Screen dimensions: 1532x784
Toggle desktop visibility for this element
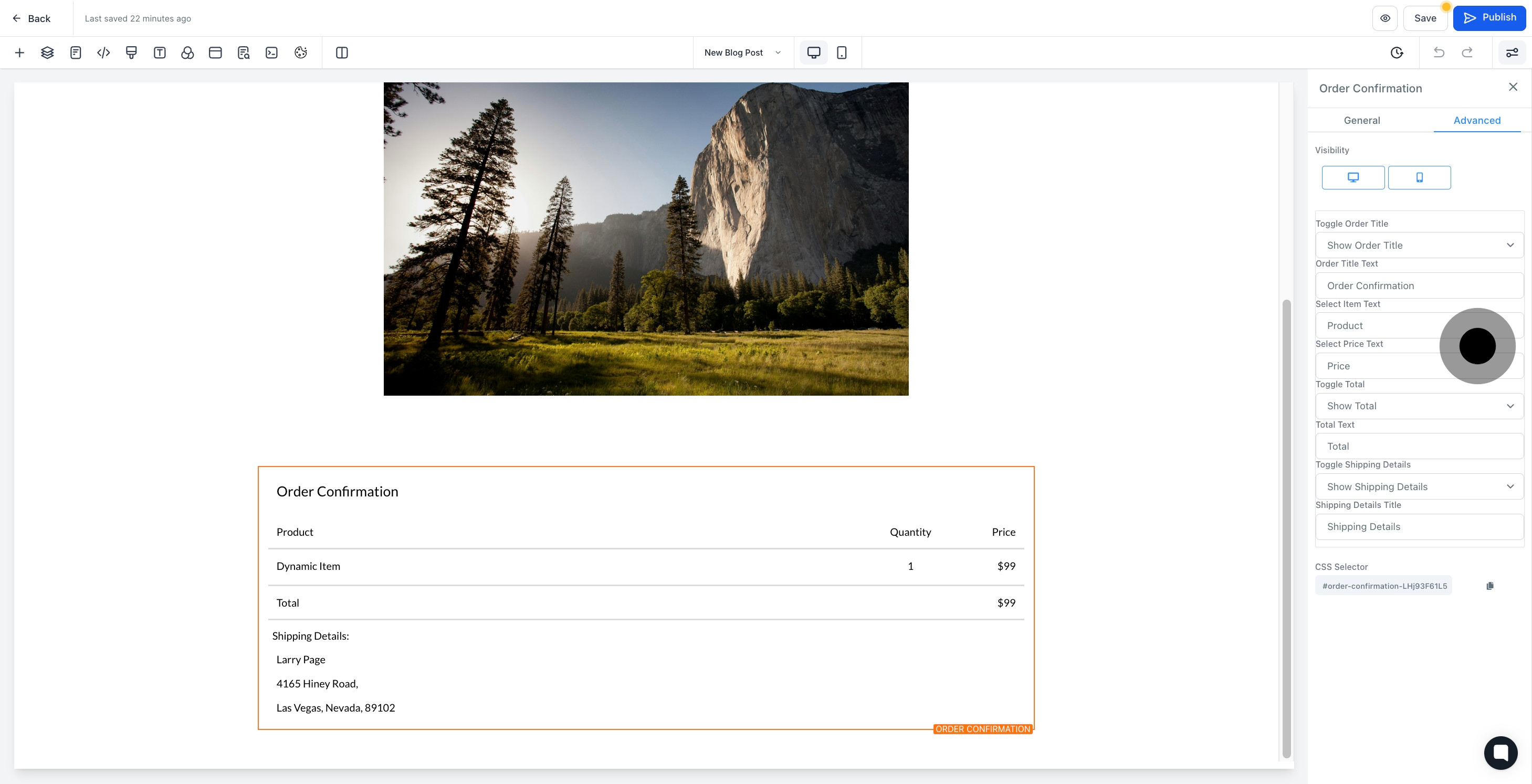[1353, 178]
